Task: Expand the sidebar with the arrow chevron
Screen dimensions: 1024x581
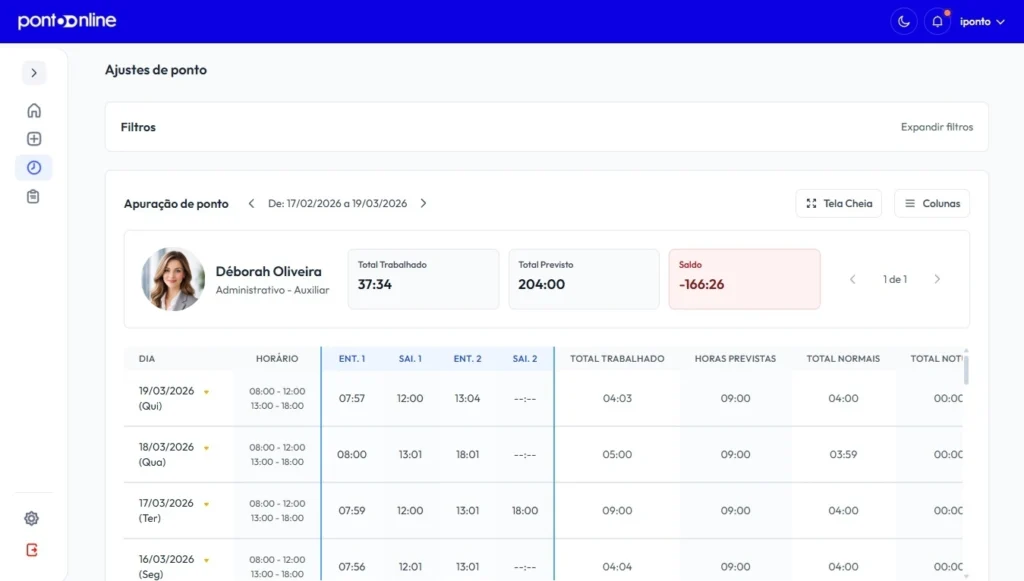Action: (33, 72)
